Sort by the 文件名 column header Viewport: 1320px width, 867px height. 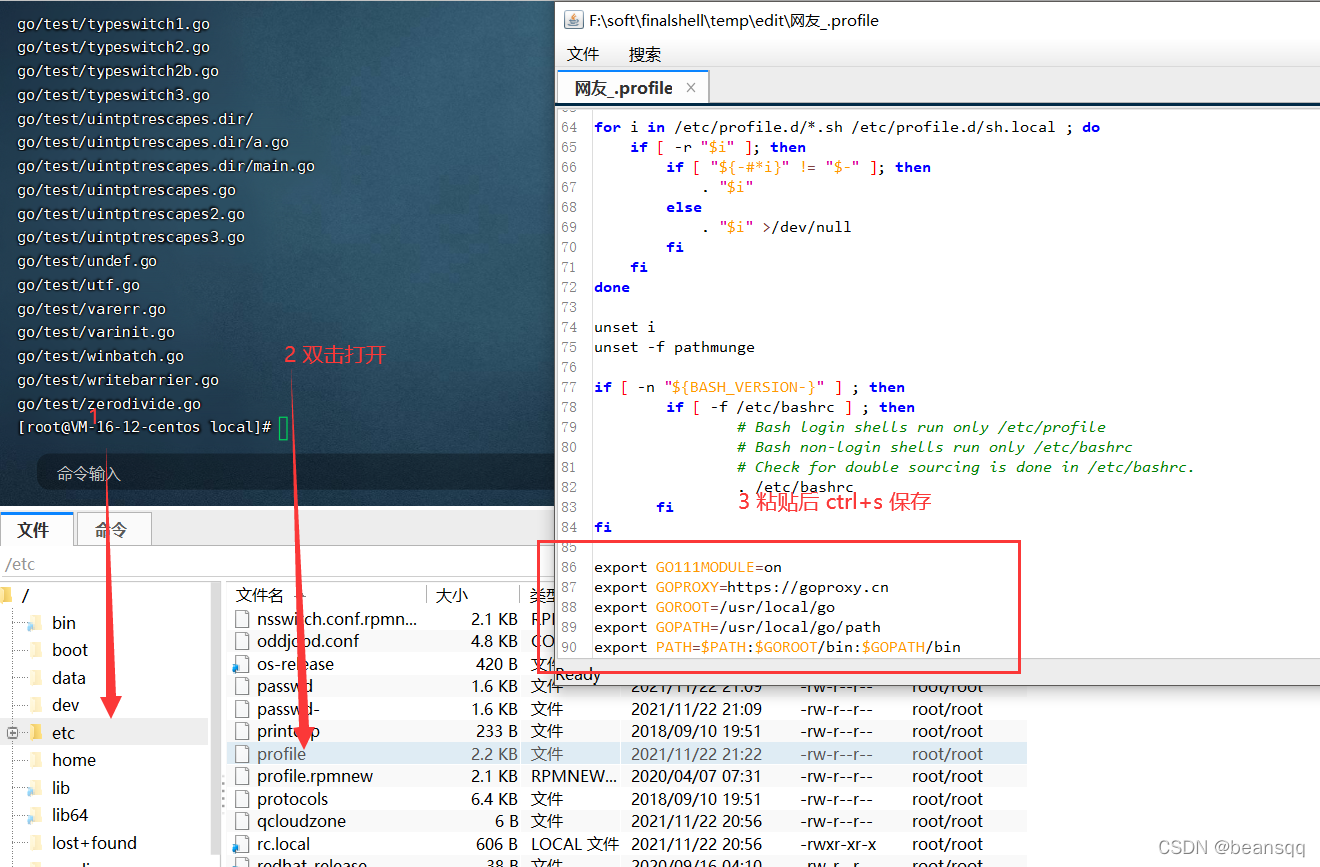tap(326, 595)
